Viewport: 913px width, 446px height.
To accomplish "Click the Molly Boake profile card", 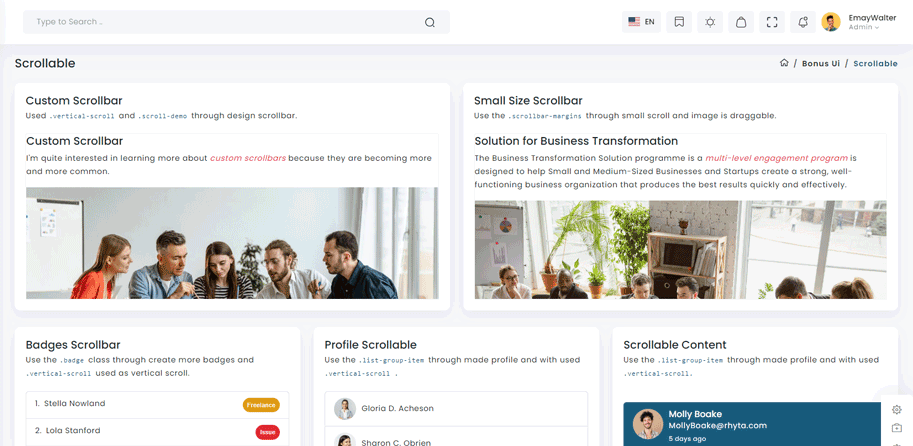I will click(750, 424).
